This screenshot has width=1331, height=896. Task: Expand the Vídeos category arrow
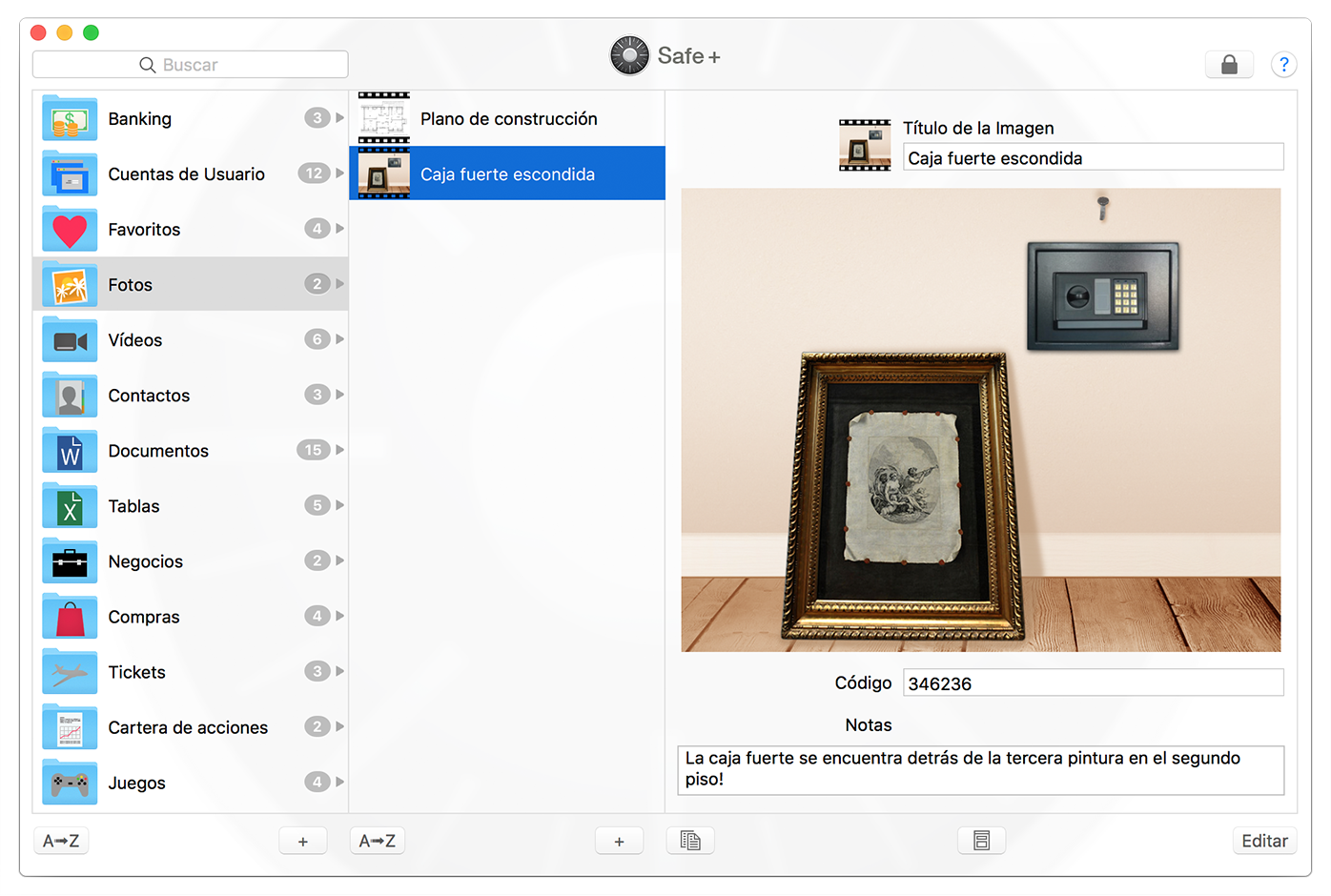pyautogui.click(x=339, y=339)
